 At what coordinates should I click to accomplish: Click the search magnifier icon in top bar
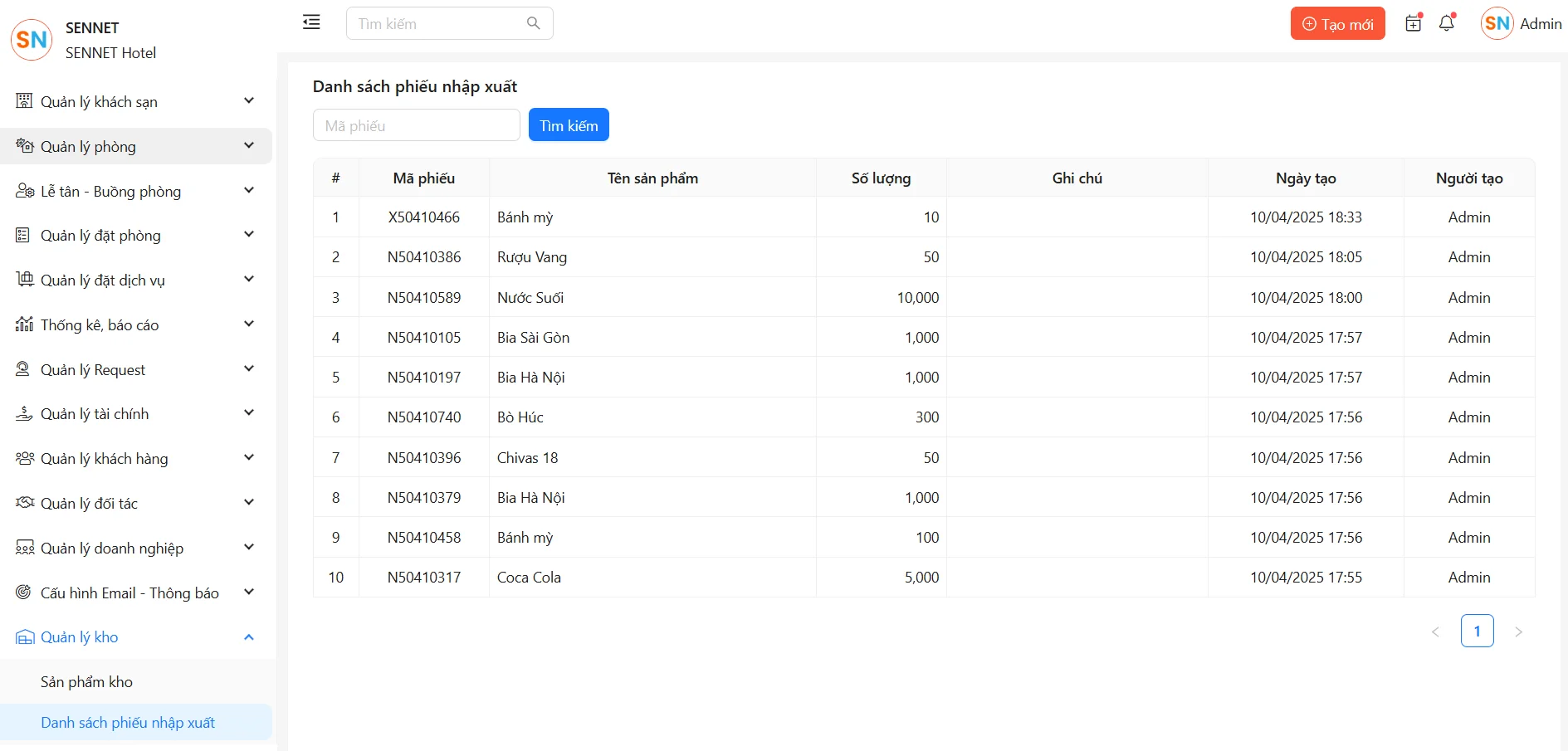pos(534,23)
